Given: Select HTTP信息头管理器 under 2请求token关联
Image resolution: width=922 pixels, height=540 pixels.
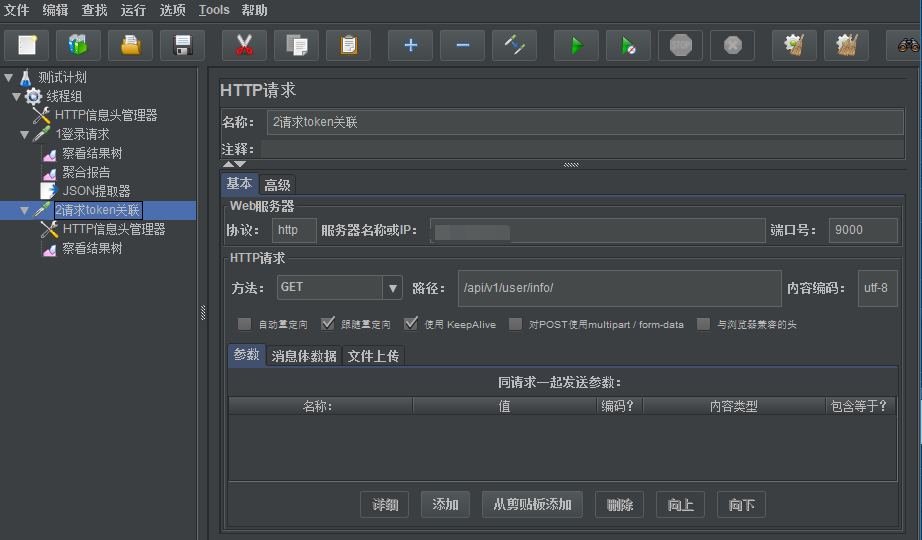Looking at the screenshot, I should click(114, 229).
